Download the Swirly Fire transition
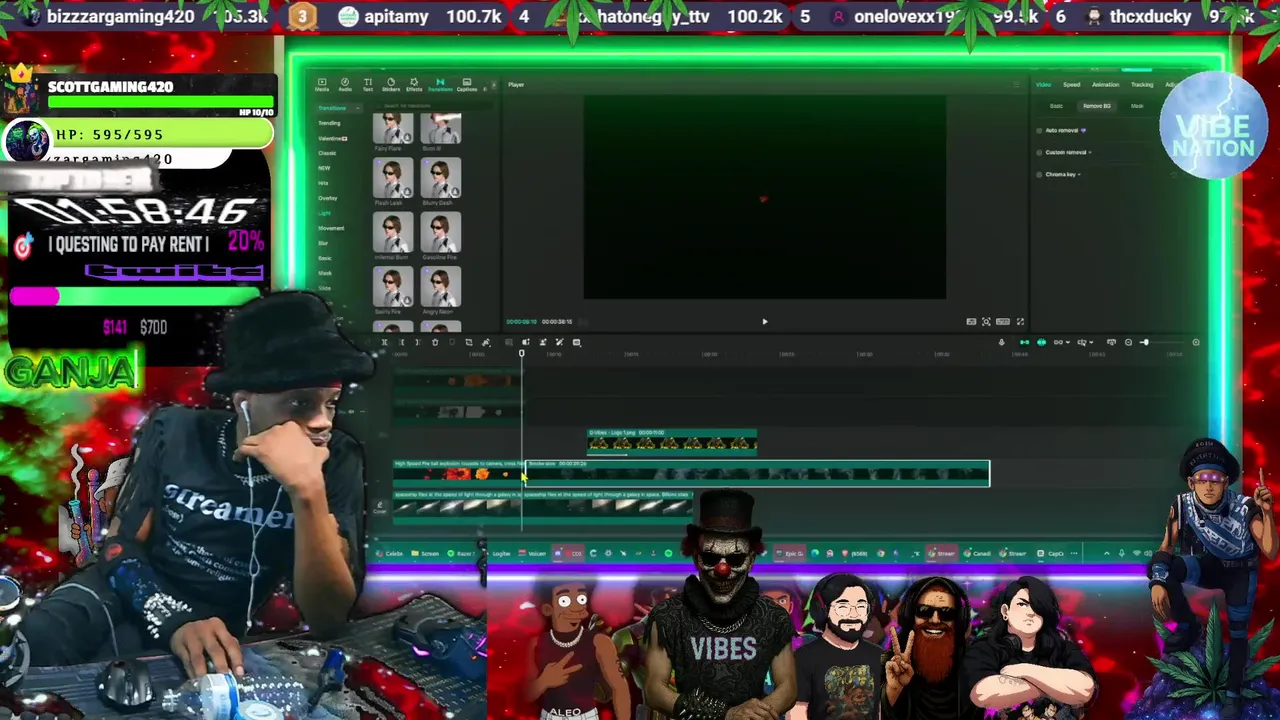1280x720 pixels. point(408,300)
